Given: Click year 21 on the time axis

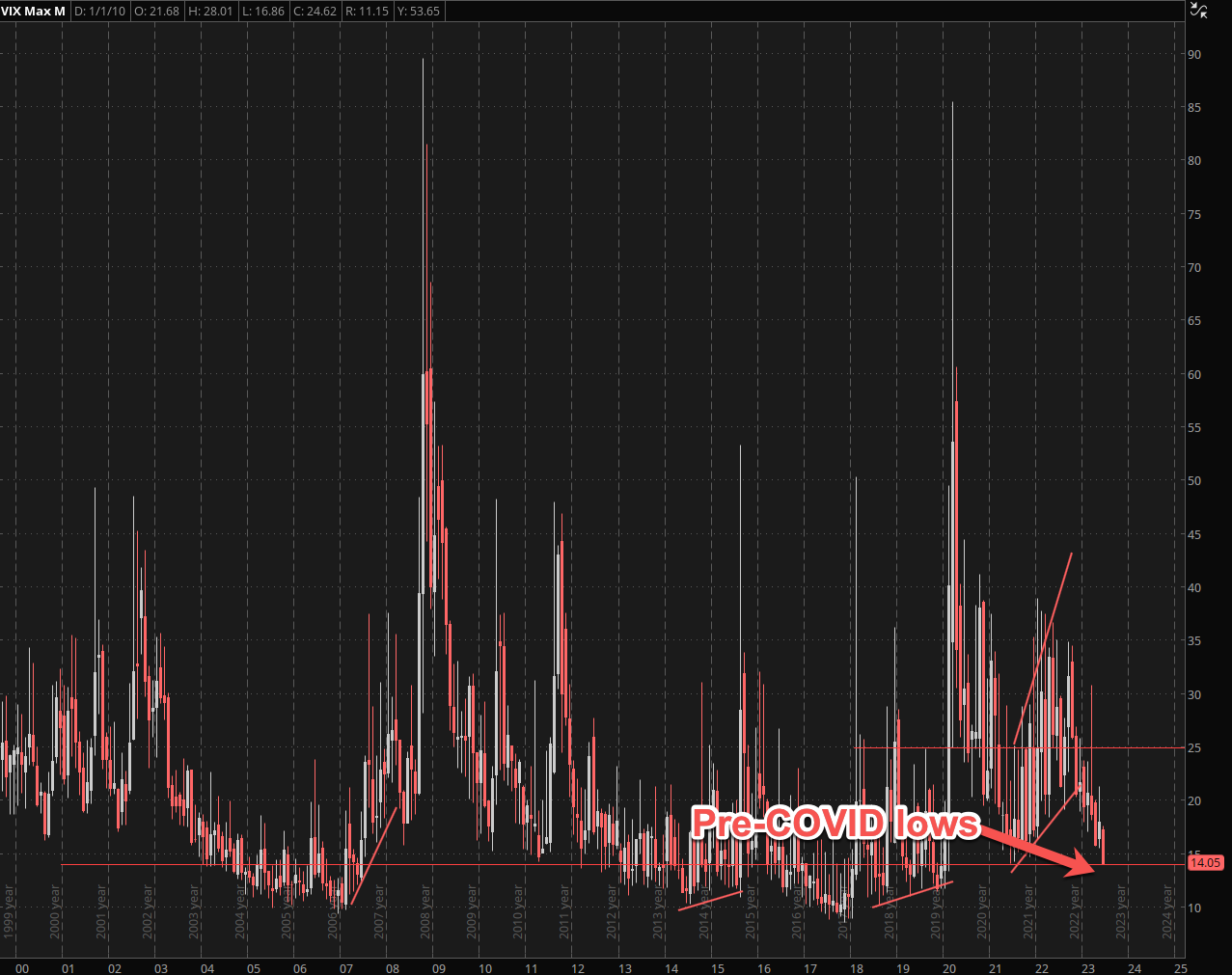Looking at the screenshot, I should click(995, 968).
